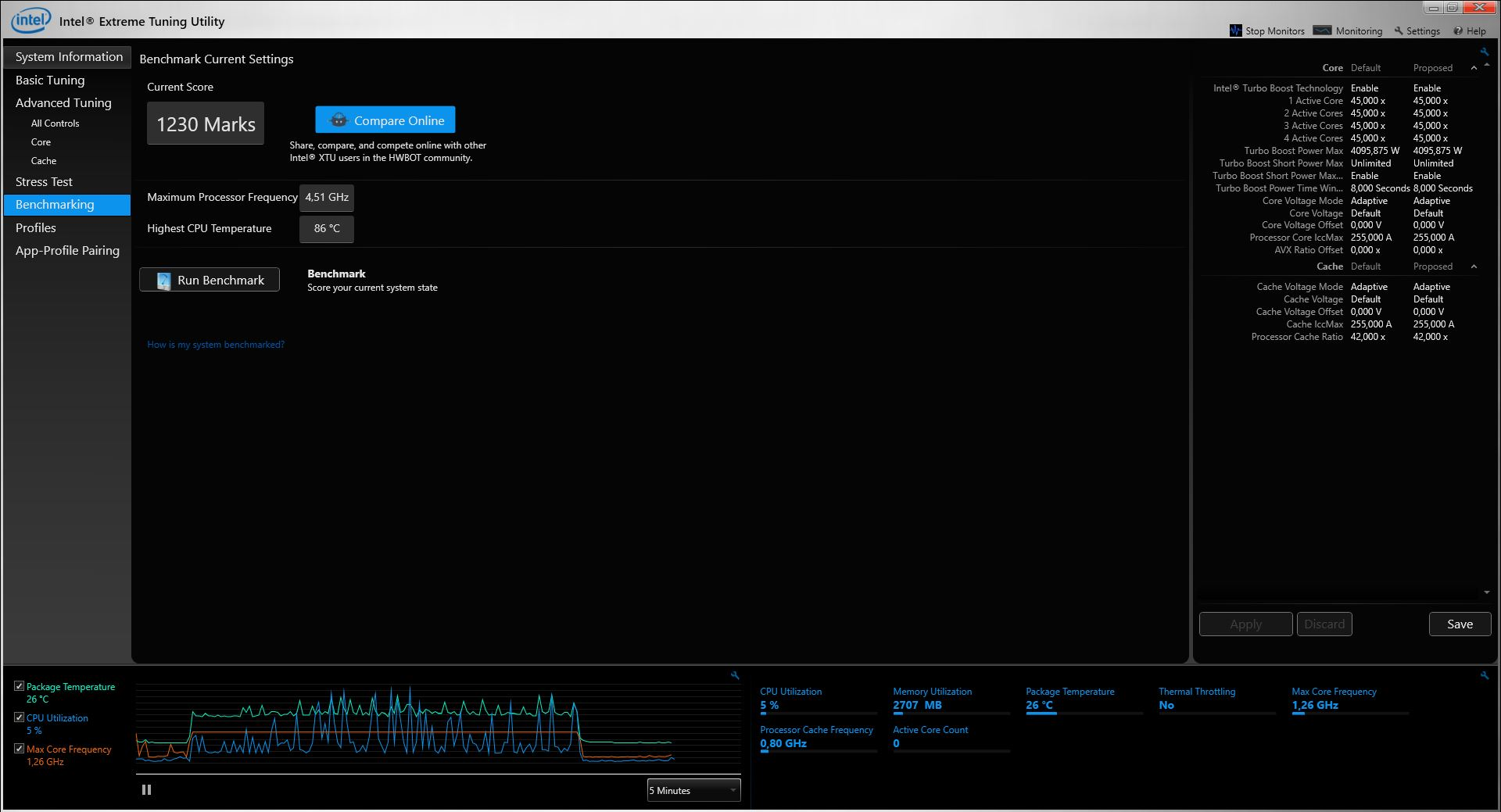The image size is (1501, 812).
Task: Open Benchmarking section
Action: tap(67, 205)
